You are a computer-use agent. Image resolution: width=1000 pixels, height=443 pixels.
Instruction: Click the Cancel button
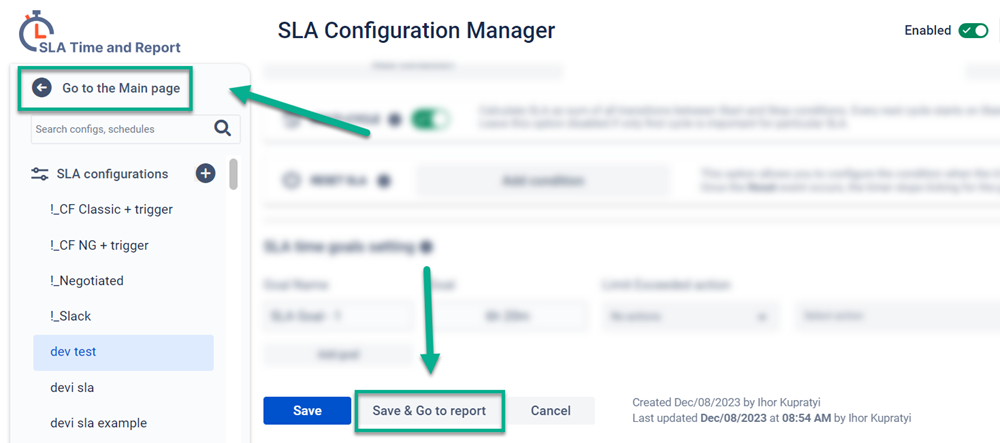tap(551, 411)
